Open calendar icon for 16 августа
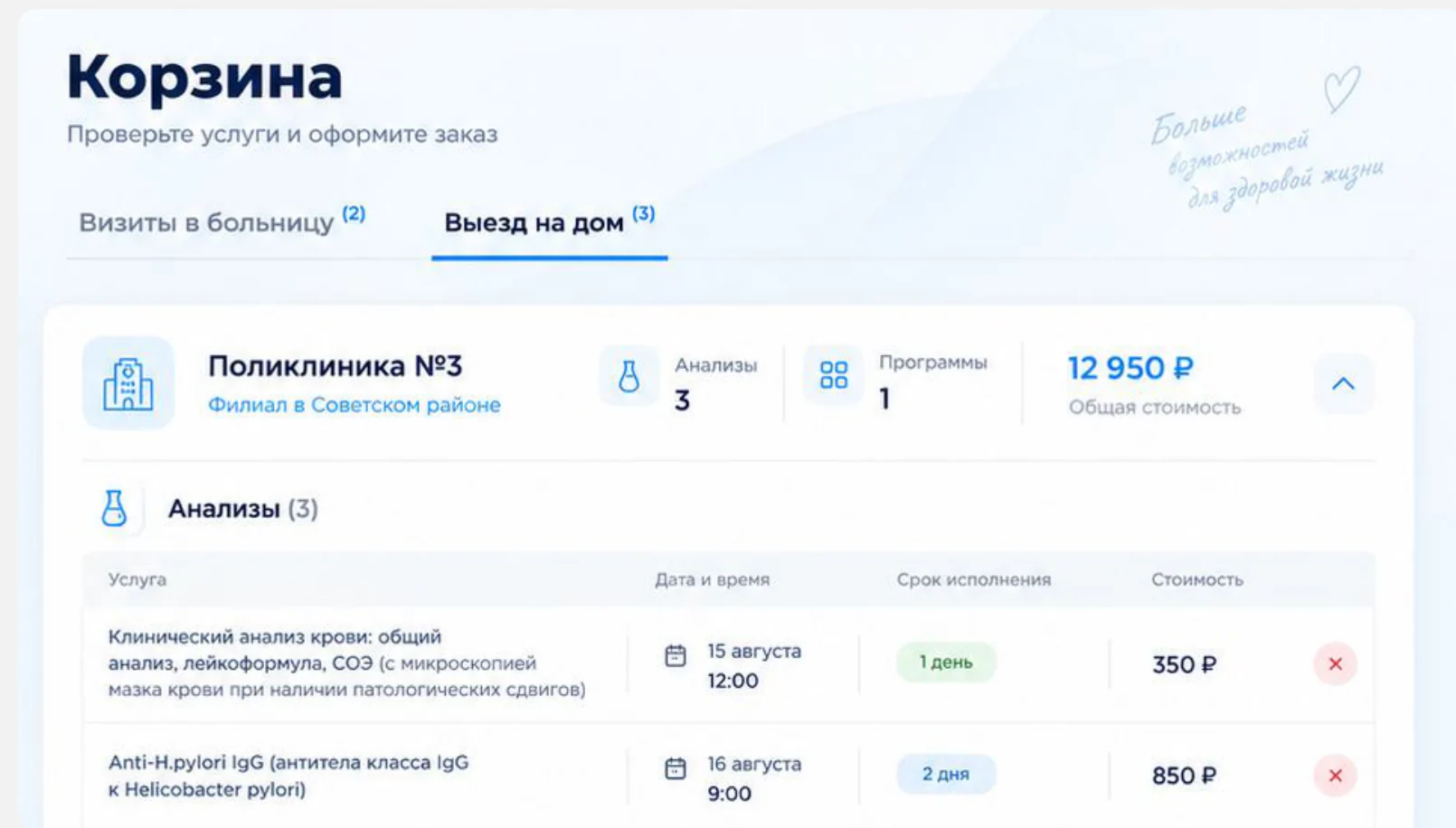The image size is (1456, 828). coord(676,768)
